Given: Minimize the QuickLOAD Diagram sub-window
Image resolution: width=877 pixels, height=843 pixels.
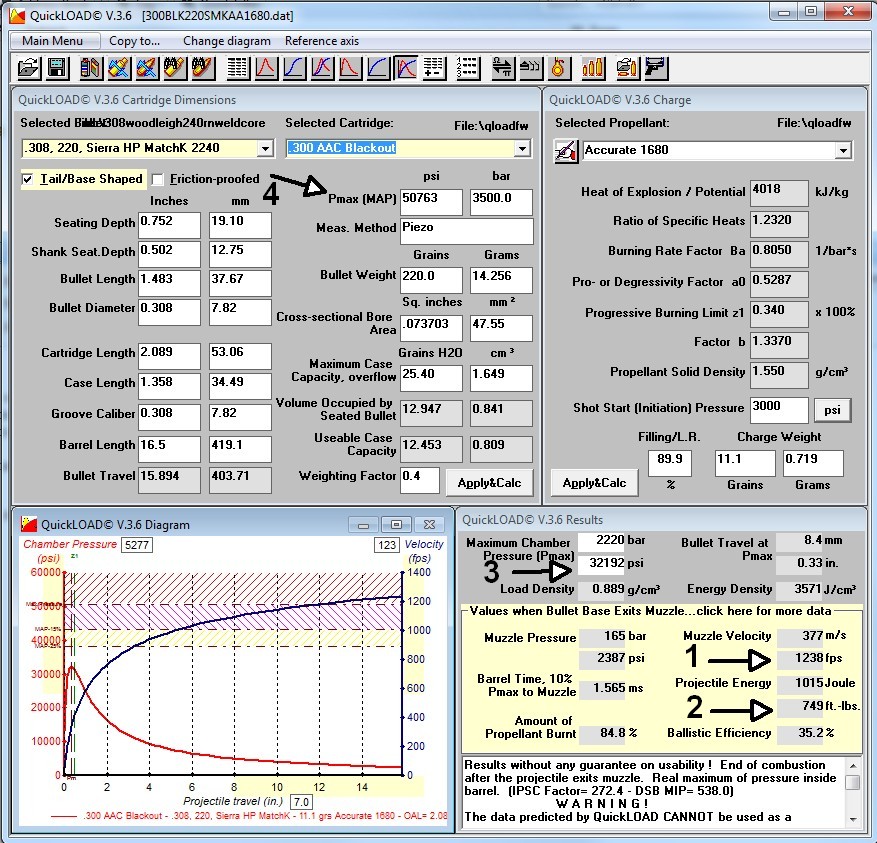Looking at the screenshot, I should click(364, 525).
